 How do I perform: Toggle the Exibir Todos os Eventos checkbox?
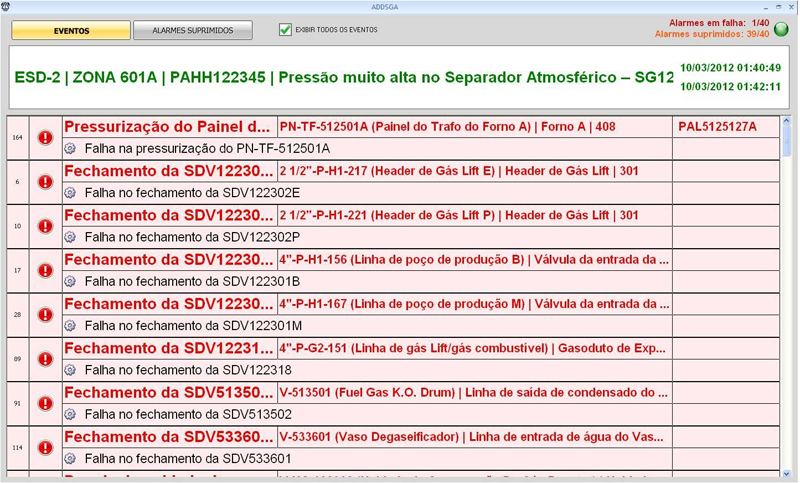[x=285, y=30]
